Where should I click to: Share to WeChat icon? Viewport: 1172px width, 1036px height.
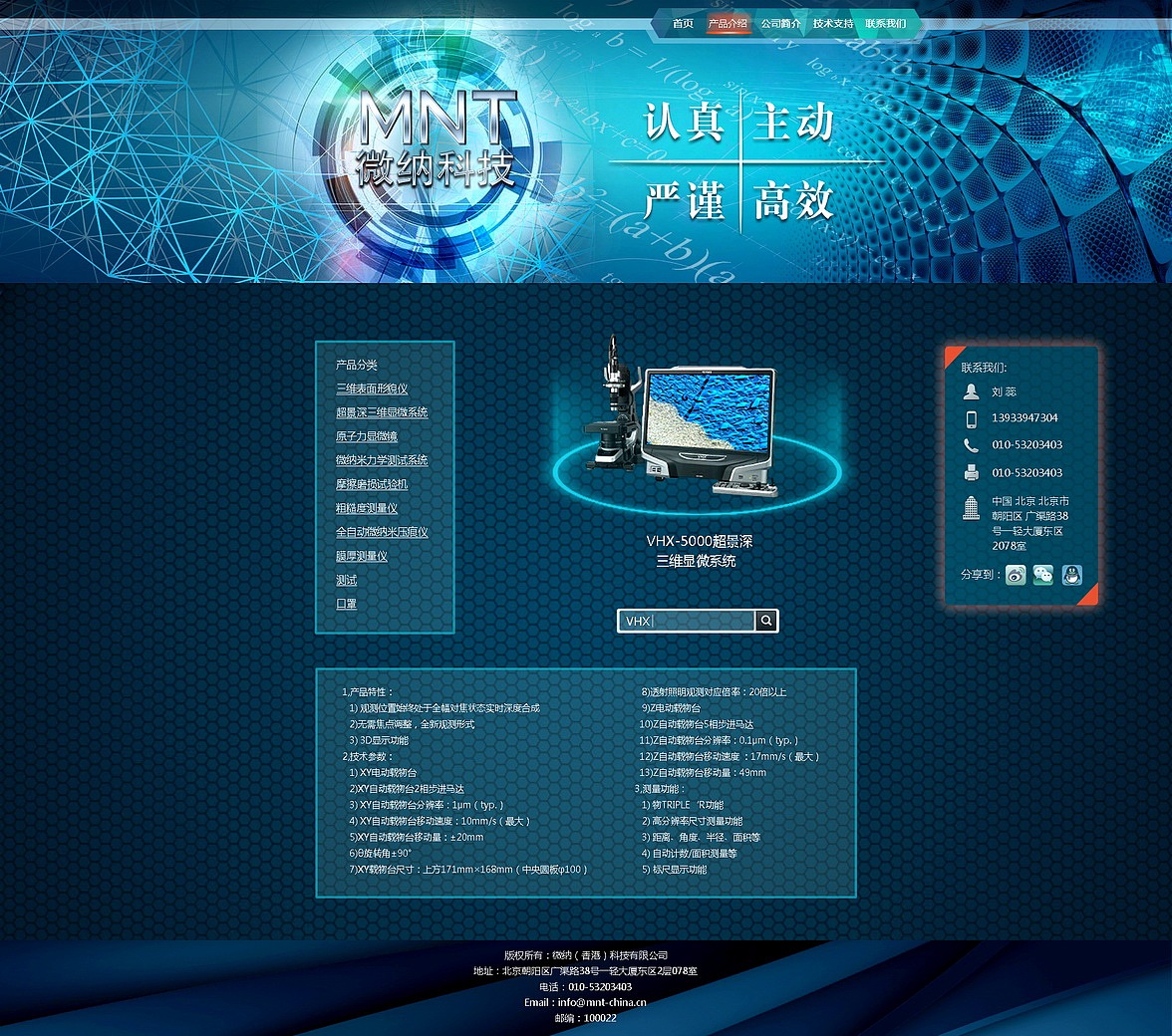click(1043, 575)
